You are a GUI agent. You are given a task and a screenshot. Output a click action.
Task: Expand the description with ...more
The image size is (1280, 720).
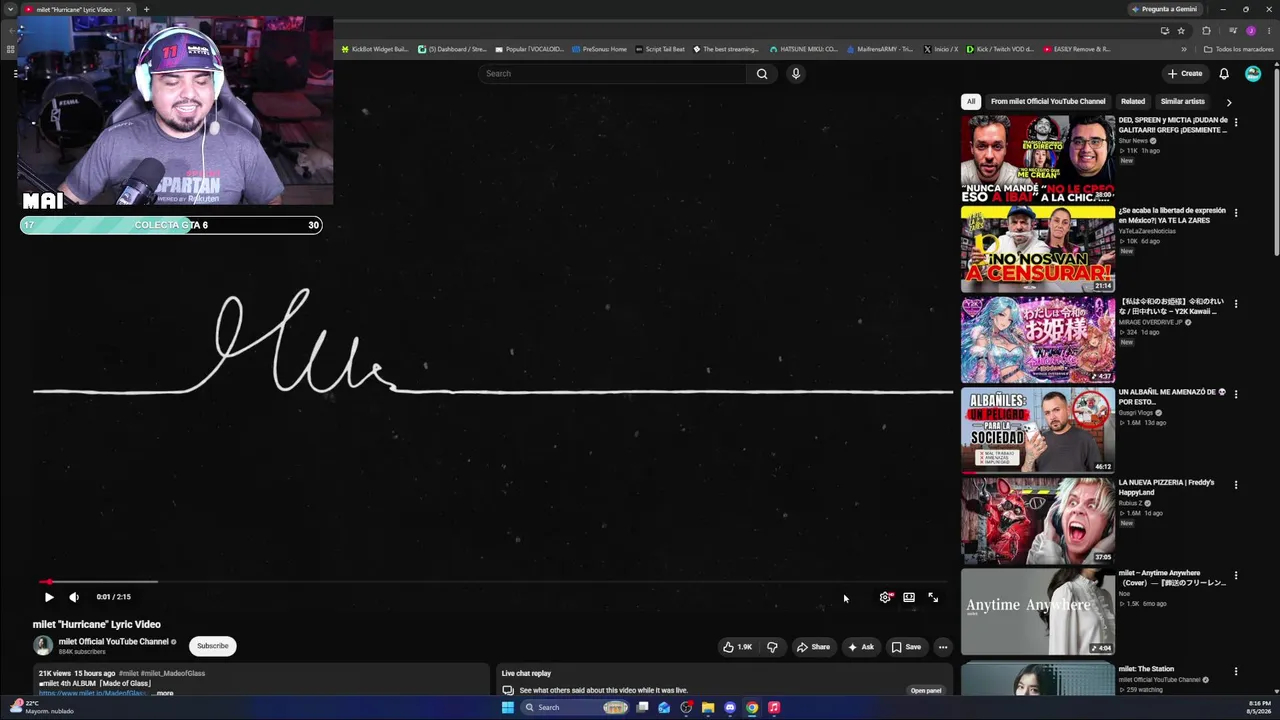click(x=163, y=693)
